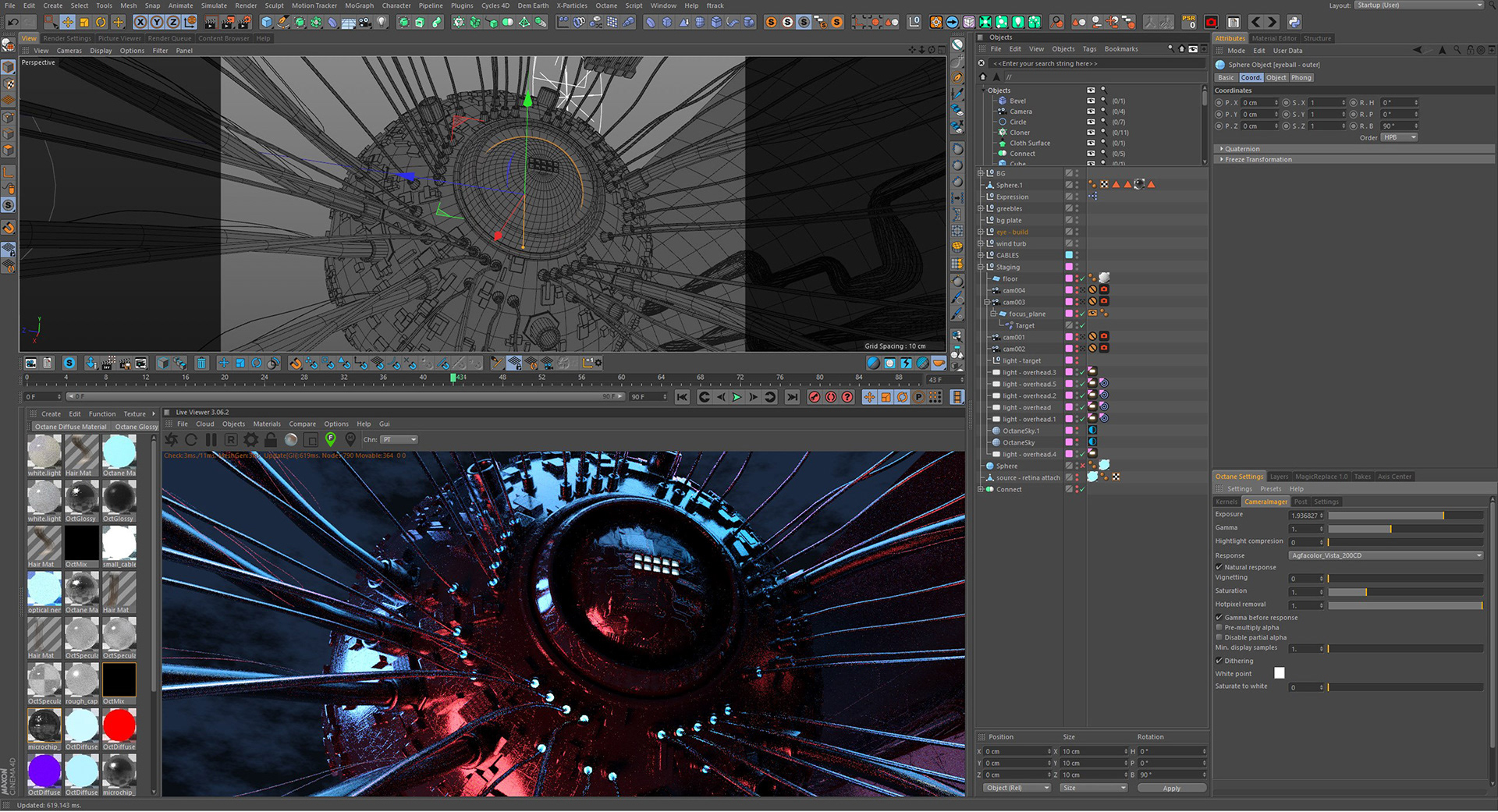Open the X-Particles menu
This screenshot has width=1498, height=812.
pos(572,5)
